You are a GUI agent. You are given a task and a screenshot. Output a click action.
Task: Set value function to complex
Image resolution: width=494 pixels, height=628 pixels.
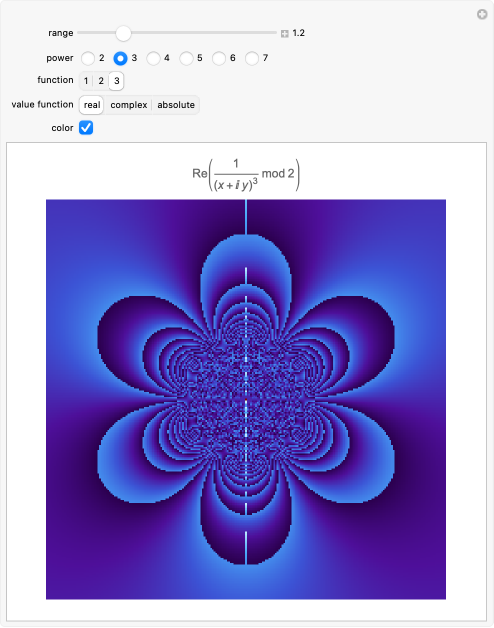129,105
